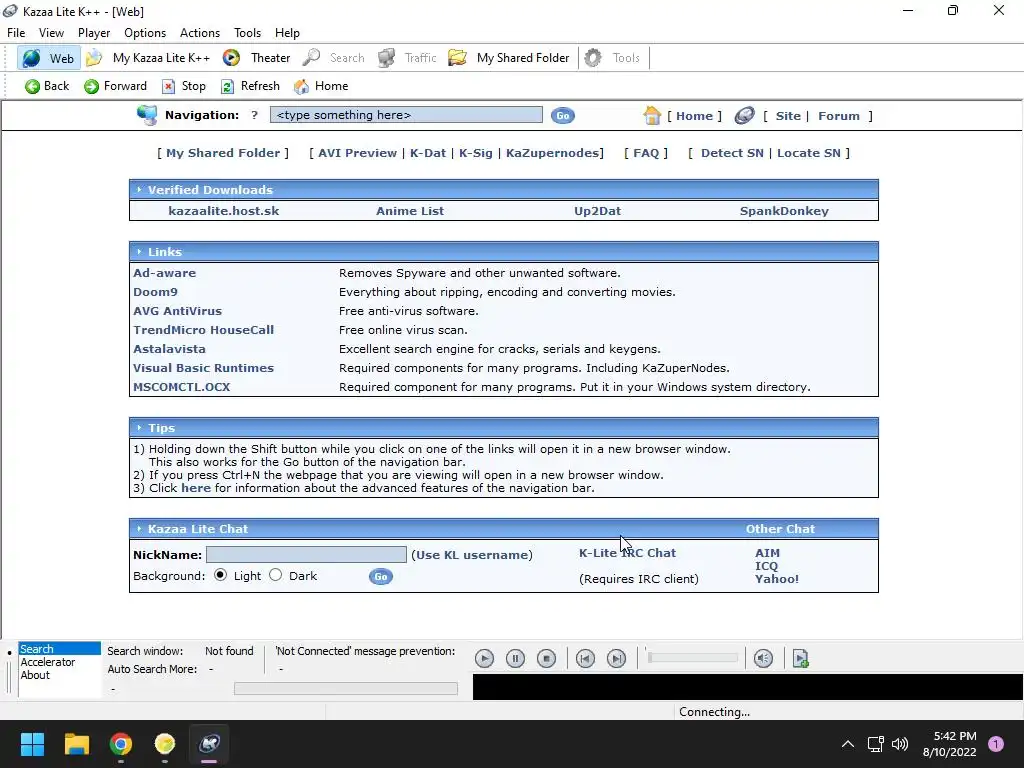The width and height of the screenshot is (1024, 768).
Task: Open the TrendMicro HouseCall link
Action: (x=204, y=330)
